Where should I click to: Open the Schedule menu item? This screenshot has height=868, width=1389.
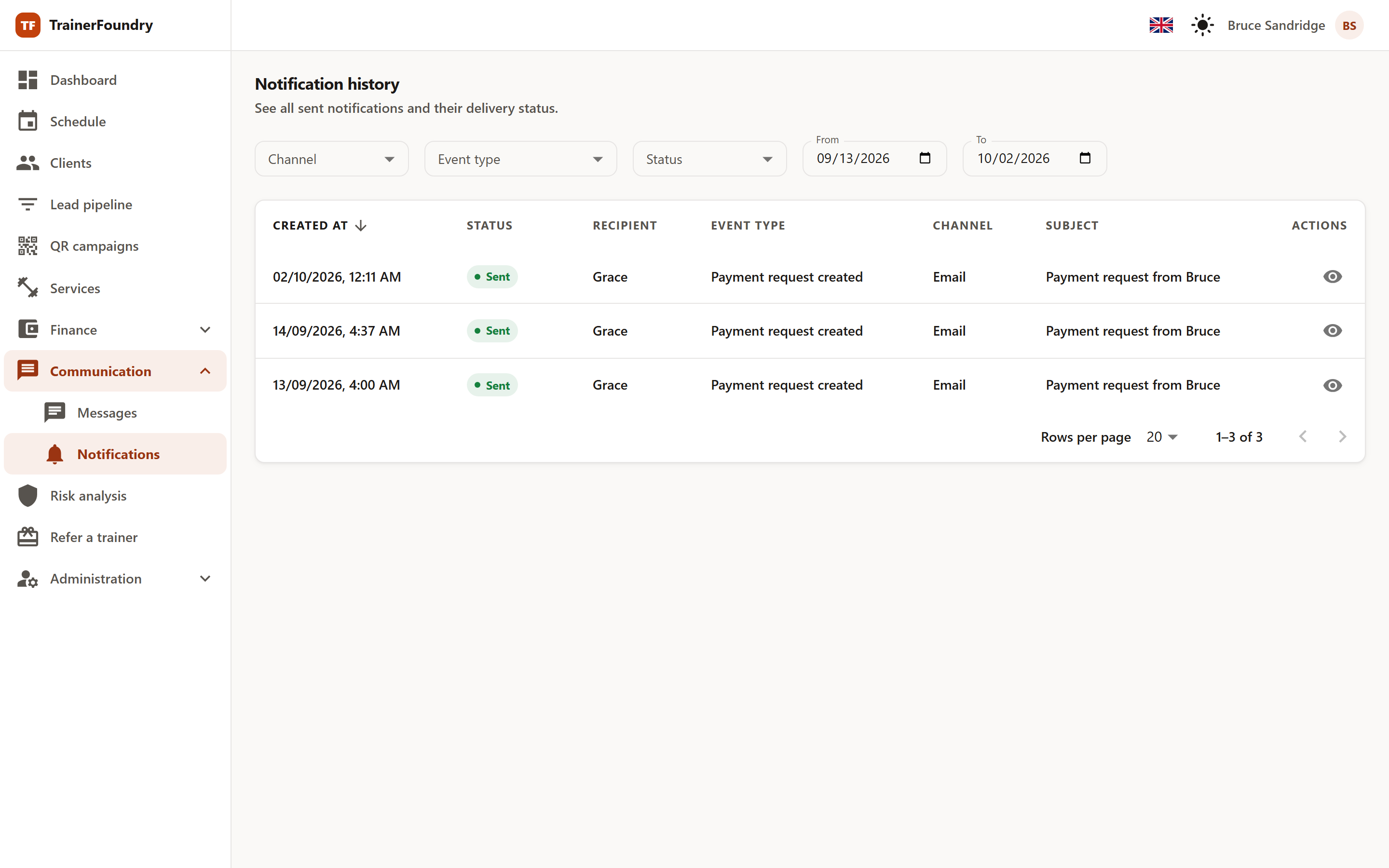tap(115, 121)
